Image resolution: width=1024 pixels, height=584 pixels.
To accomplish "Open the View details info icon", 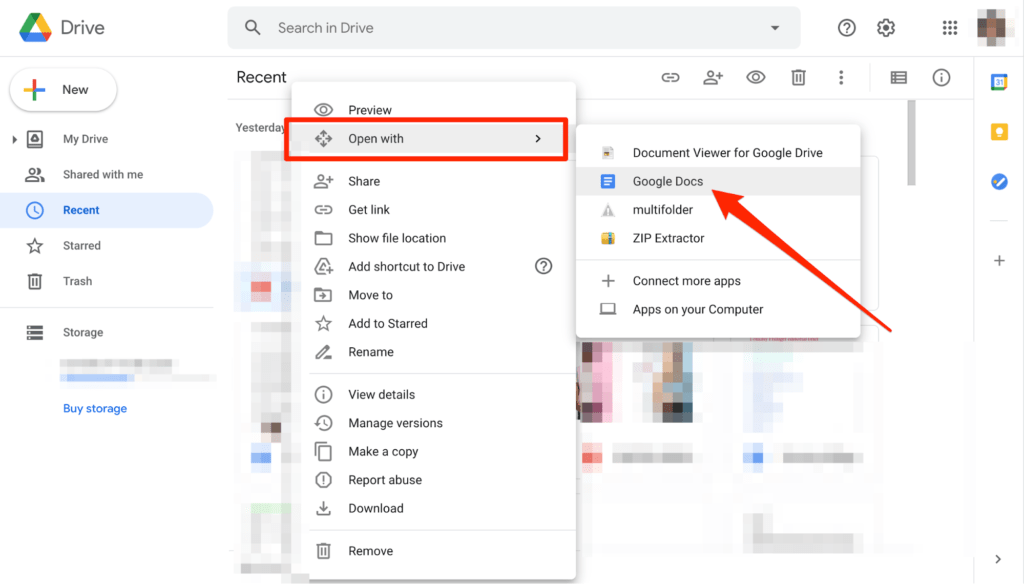I will (x=941, y=77).
